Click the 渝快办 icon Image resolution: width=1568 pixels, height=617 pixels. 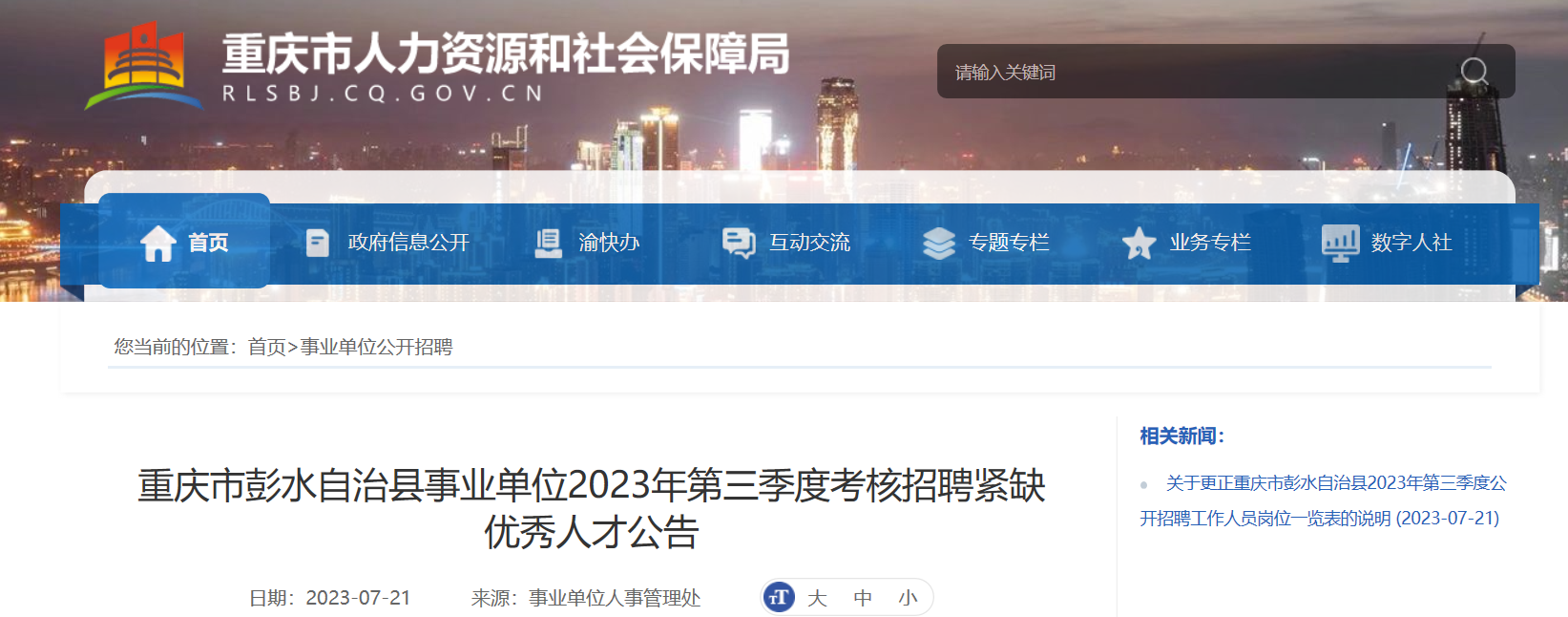pyautogui.click(x=548, y=243)
